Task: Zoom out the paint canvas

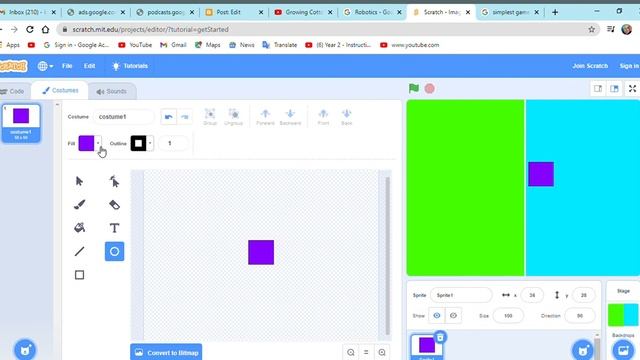Action: [351, 352]
